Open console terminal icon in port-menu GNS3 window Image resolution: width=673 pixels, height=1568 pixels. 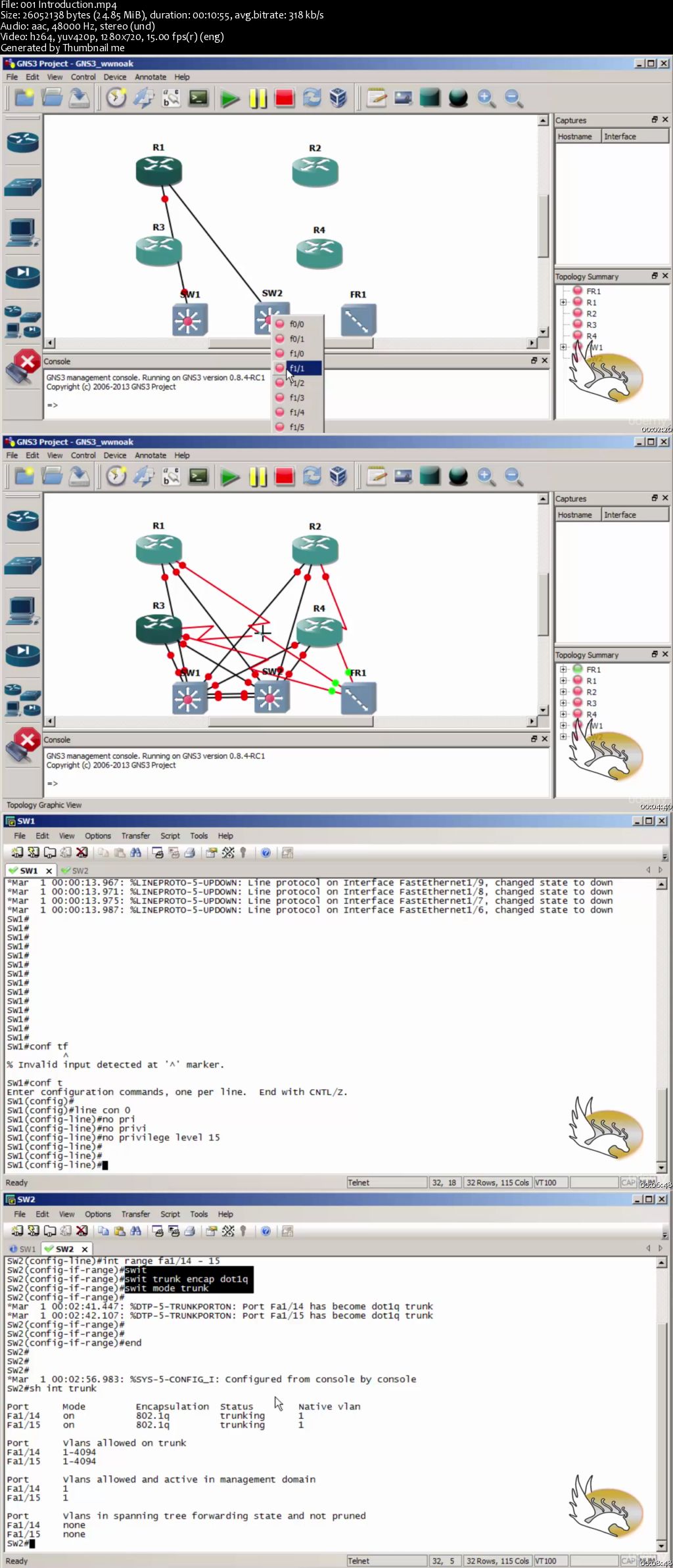198,98
